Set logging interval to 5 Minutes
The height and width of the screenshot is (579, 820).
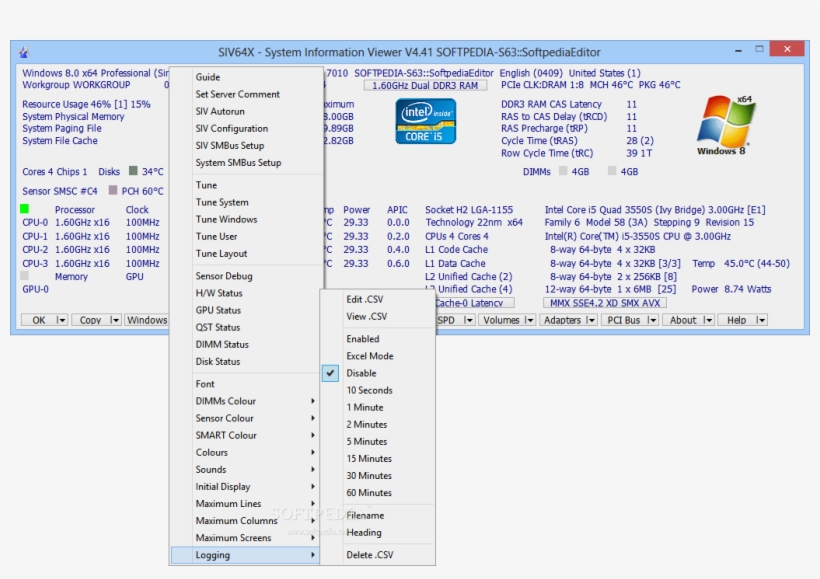pos(378,442)
